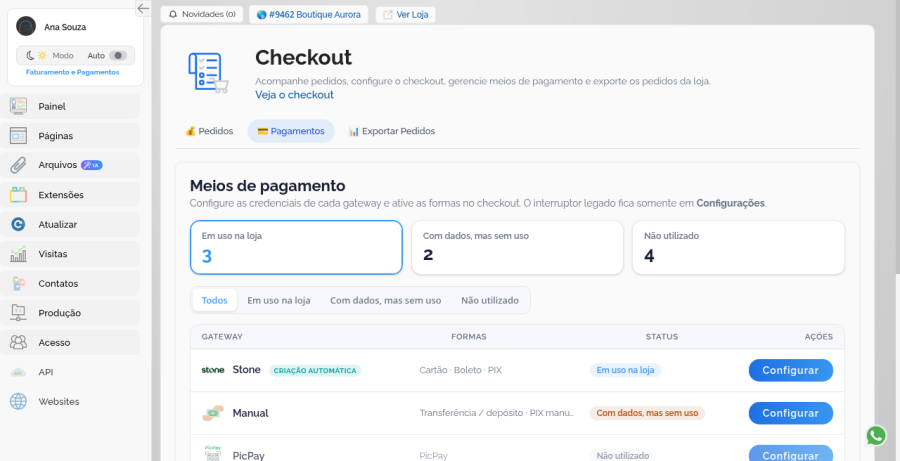Click the Manual gateway icon
Viewport: 900px width, 461px height.
[x=213, y=413]
